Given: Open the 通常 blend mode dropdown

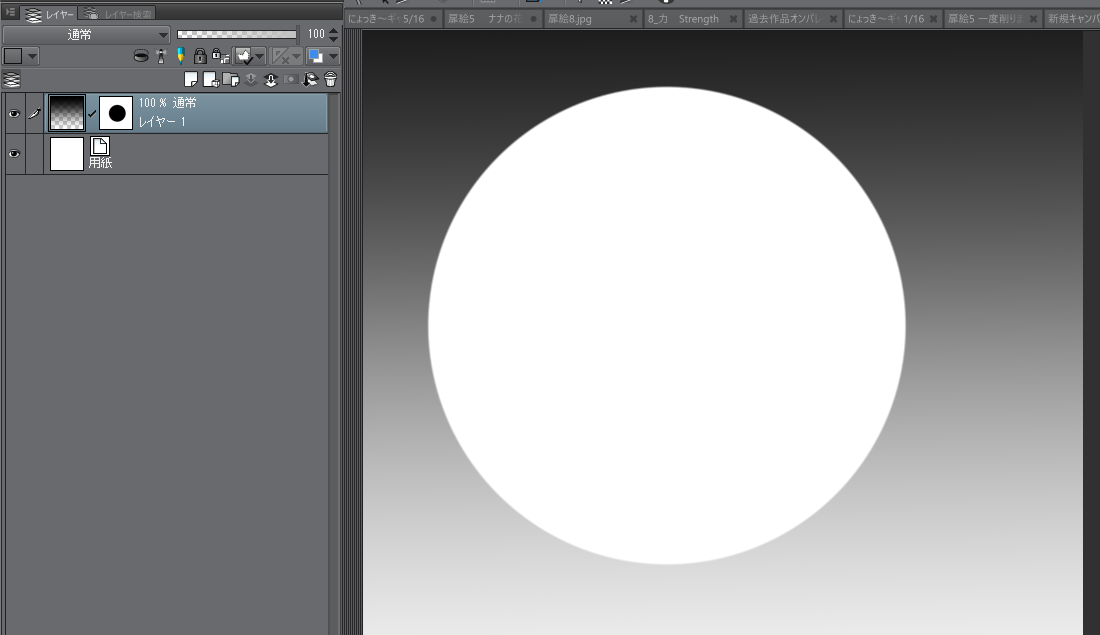Looking at the screenshot, I should [86, 34].
